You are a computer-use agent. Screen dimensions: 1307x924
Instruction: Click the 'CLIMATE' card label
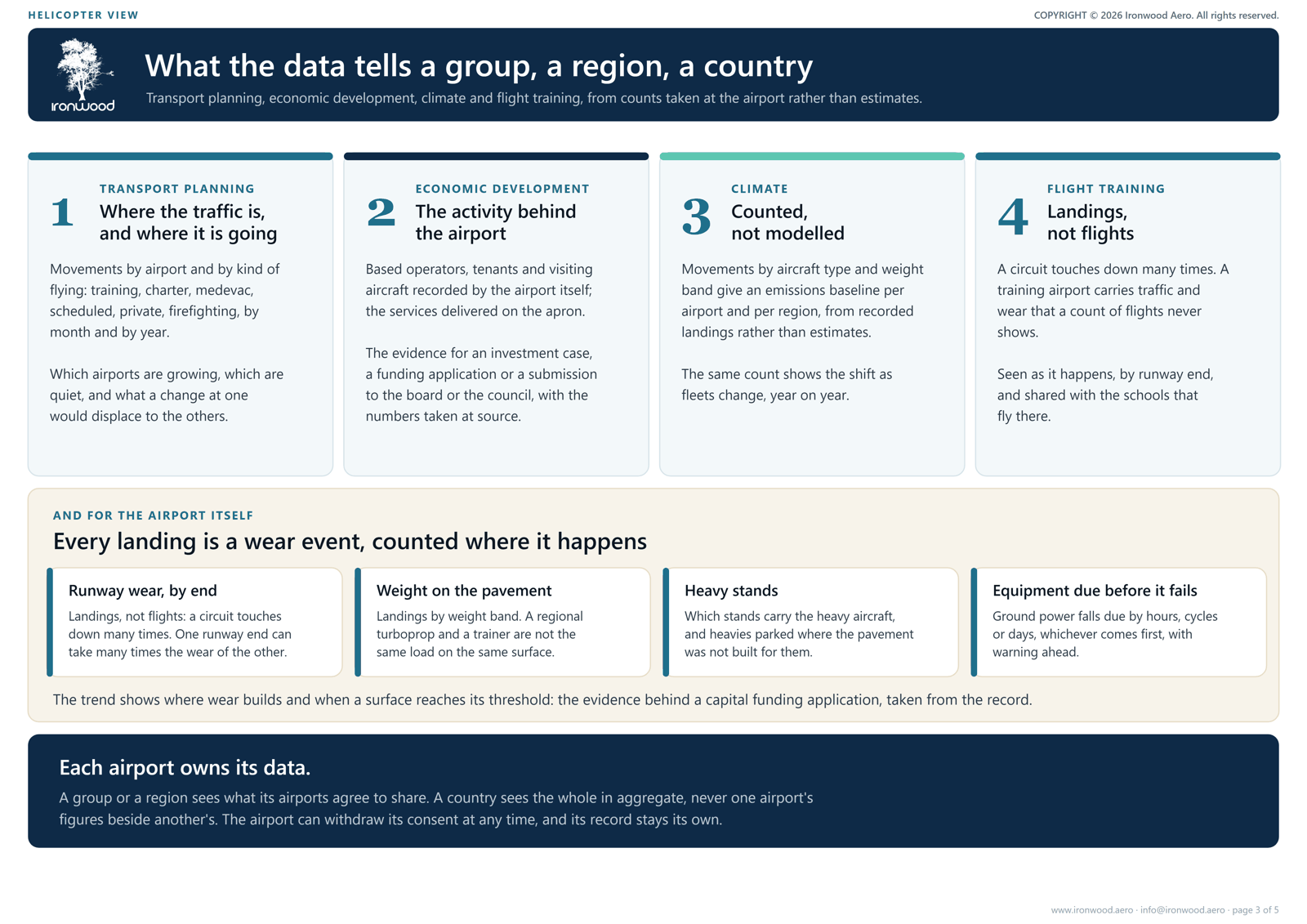click(760, 189)
